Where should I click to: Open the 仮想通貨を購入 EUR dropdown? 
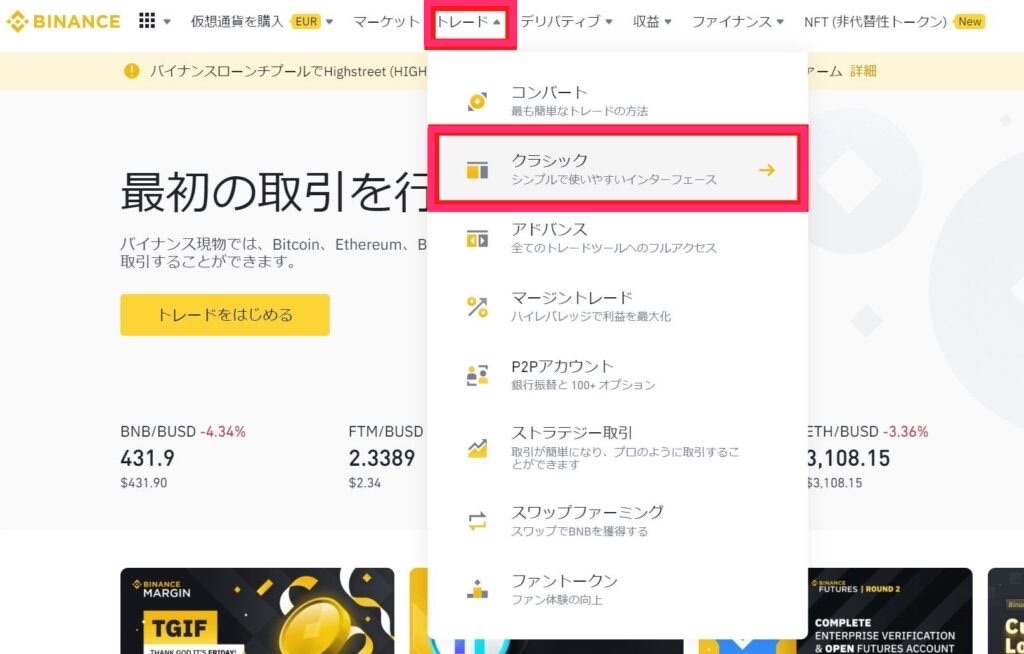[x=262, y=22]
